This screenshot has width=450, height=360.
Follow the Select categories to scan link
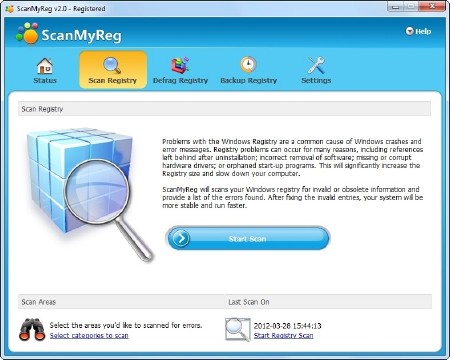(89, 335)
